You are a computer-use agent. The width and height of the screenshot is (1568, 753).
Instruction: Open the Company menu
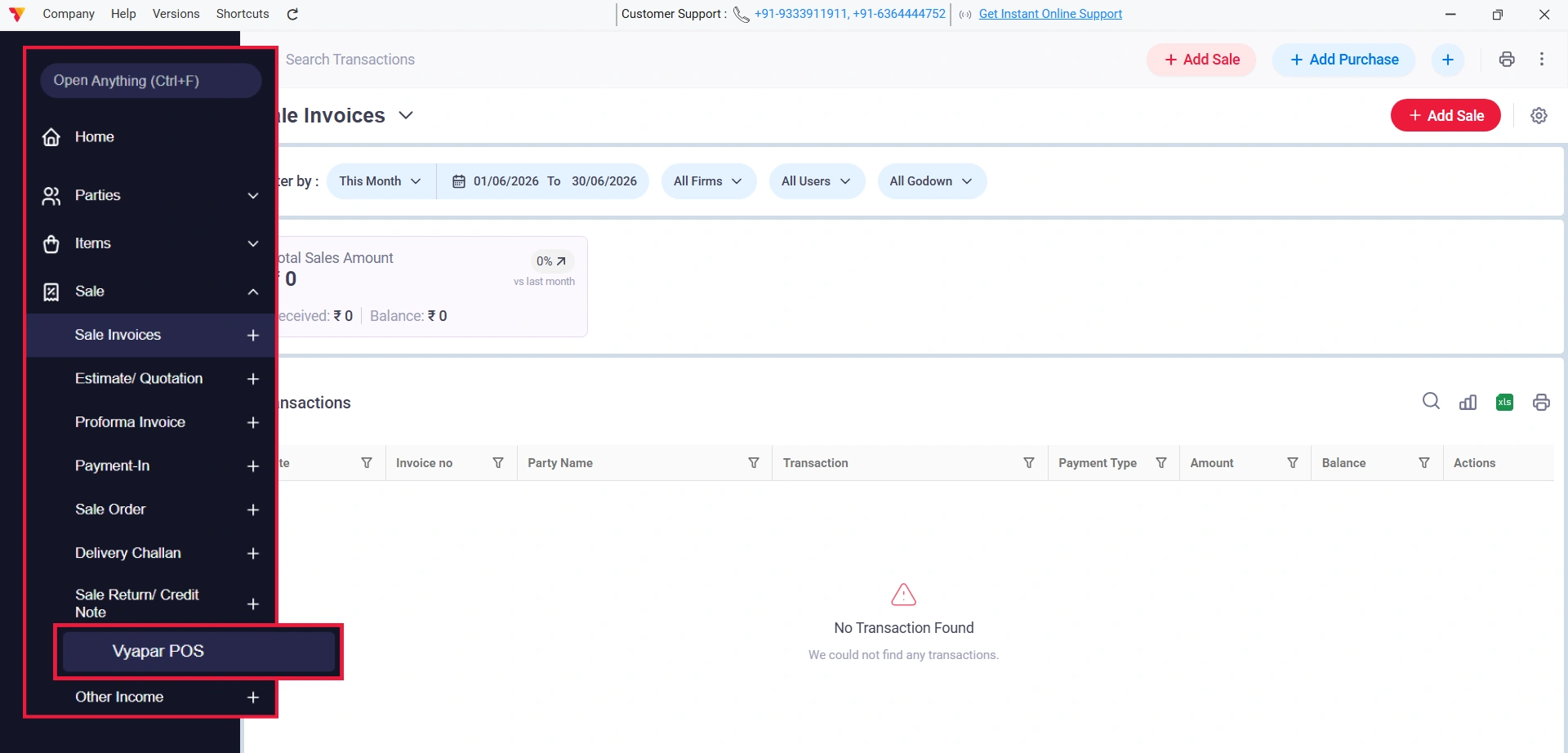click(x=69, y=14)
